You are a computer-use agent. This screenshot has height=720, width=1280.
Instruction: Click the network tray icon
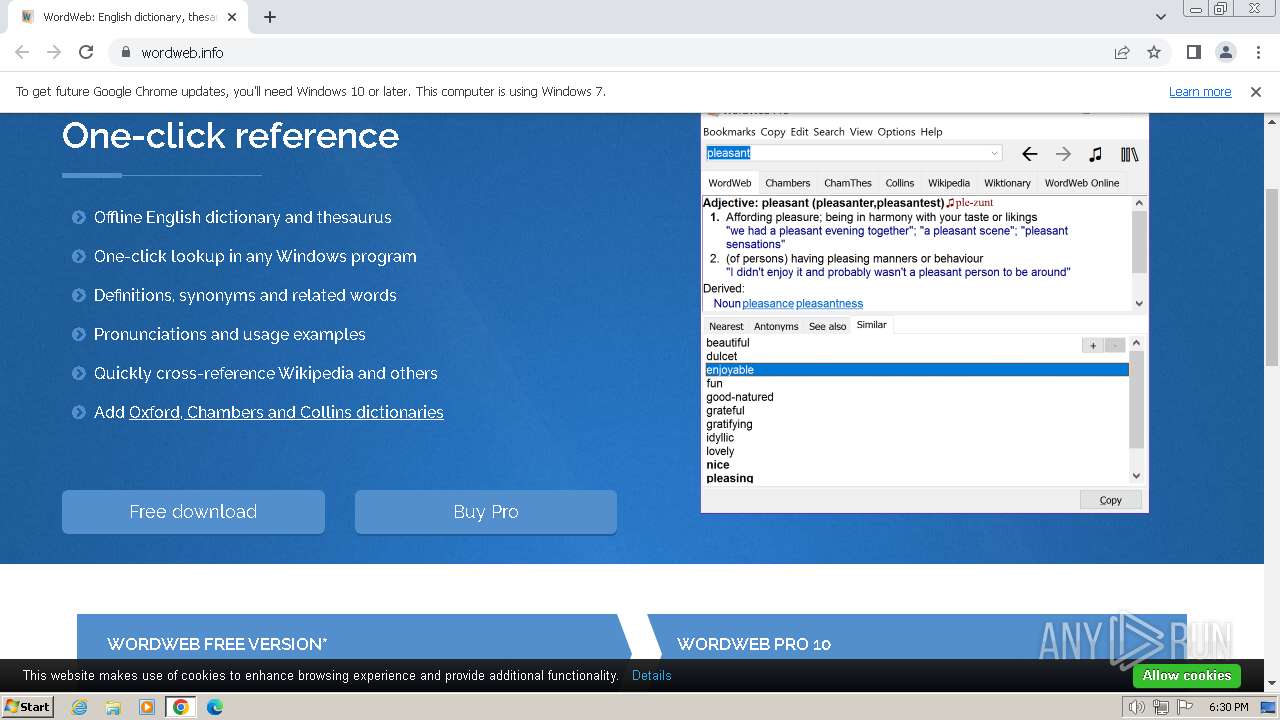(x=1161, y=707)
